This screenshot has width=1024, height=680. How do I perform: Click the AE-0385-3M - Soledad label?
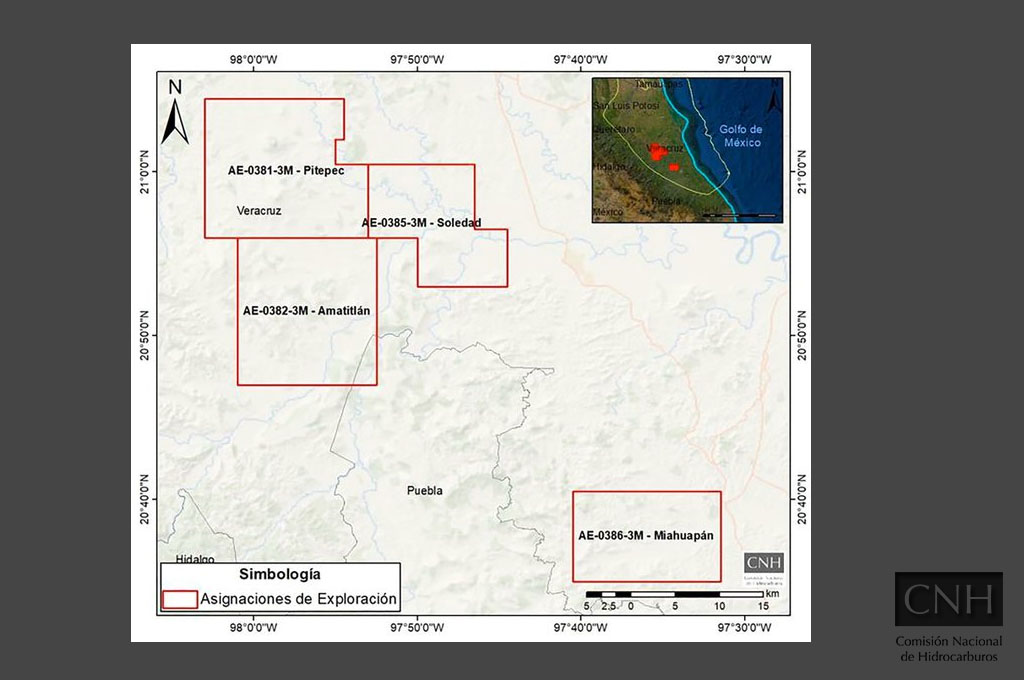(x=421, y=223)
